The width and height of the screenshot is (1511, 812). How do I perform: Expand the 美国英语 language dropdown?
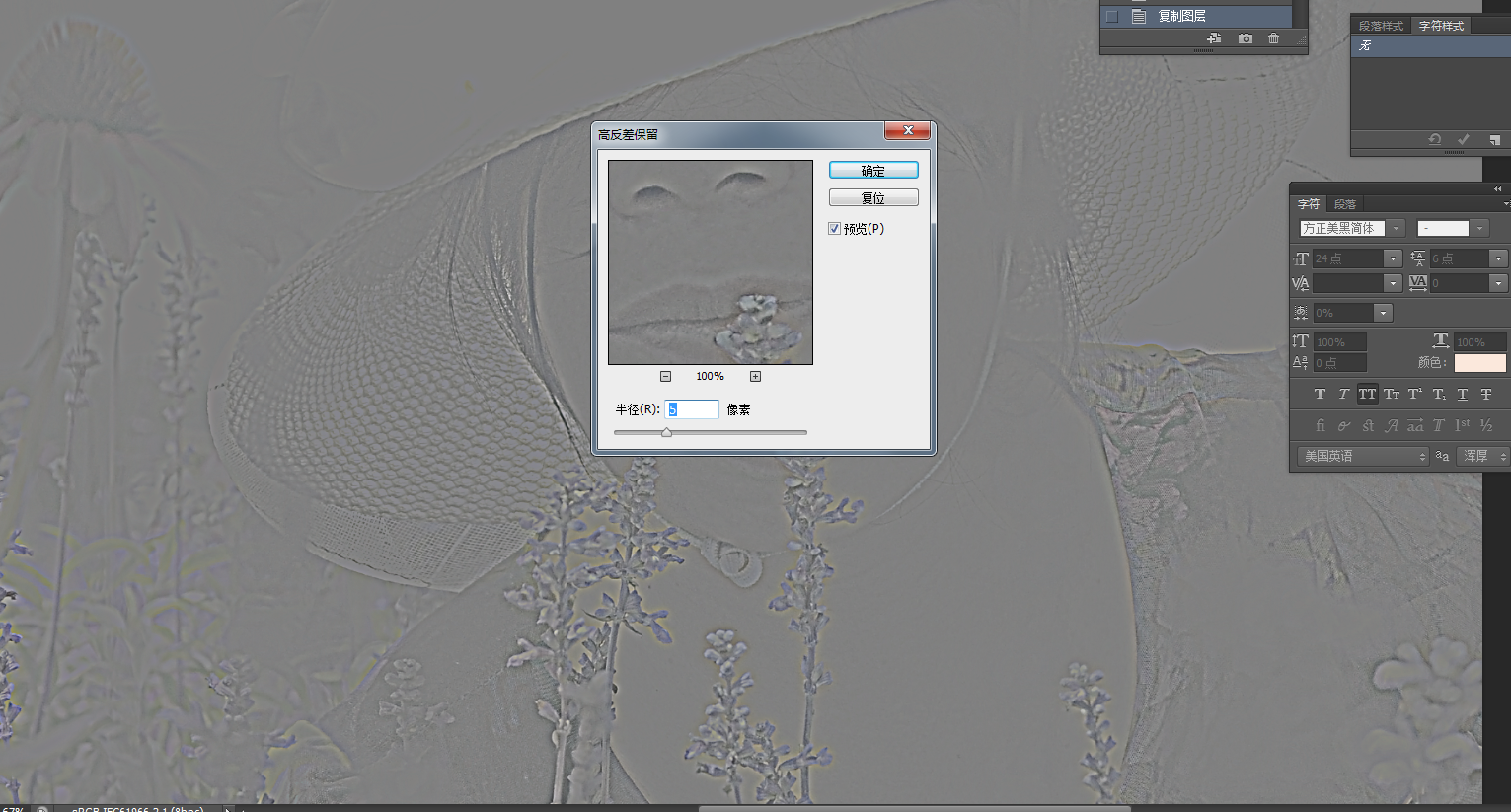click(x=1422, y=456)
